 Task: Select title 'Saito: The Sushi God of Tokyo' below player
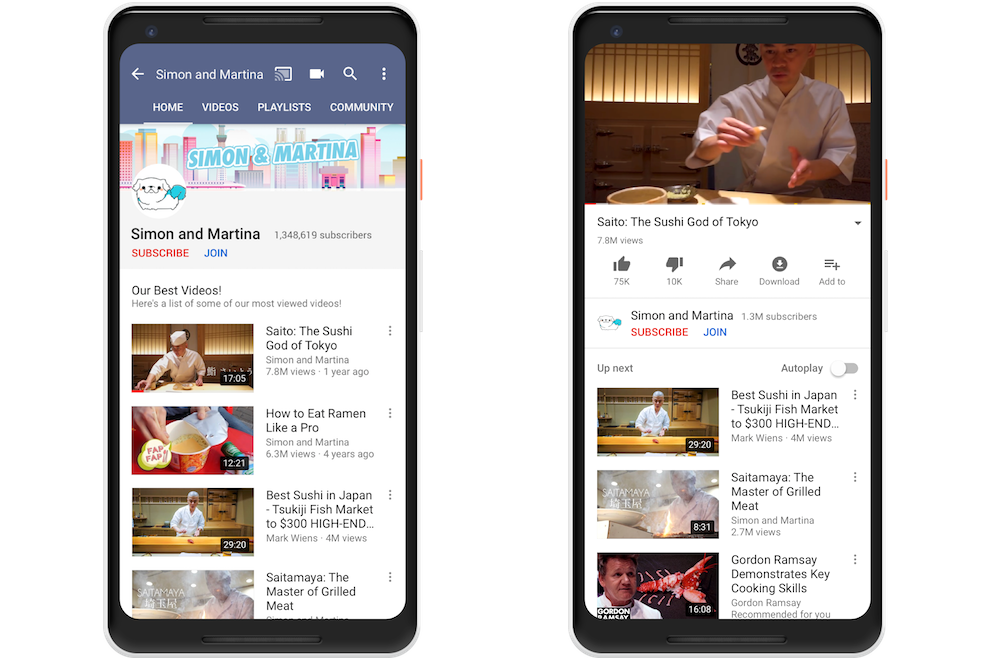[677, 222]
